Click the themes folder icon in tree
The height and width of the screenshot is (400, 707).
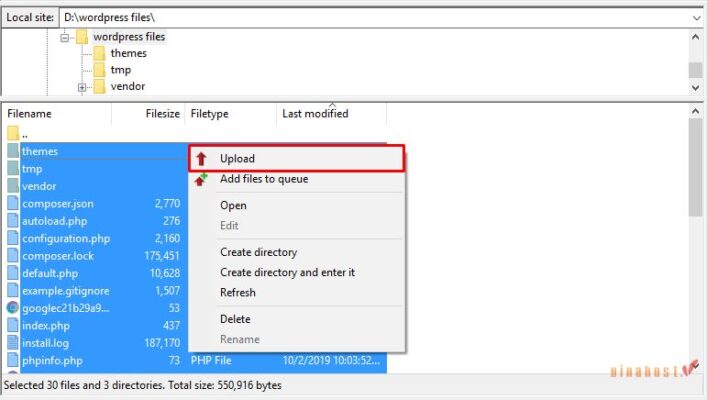99,53
